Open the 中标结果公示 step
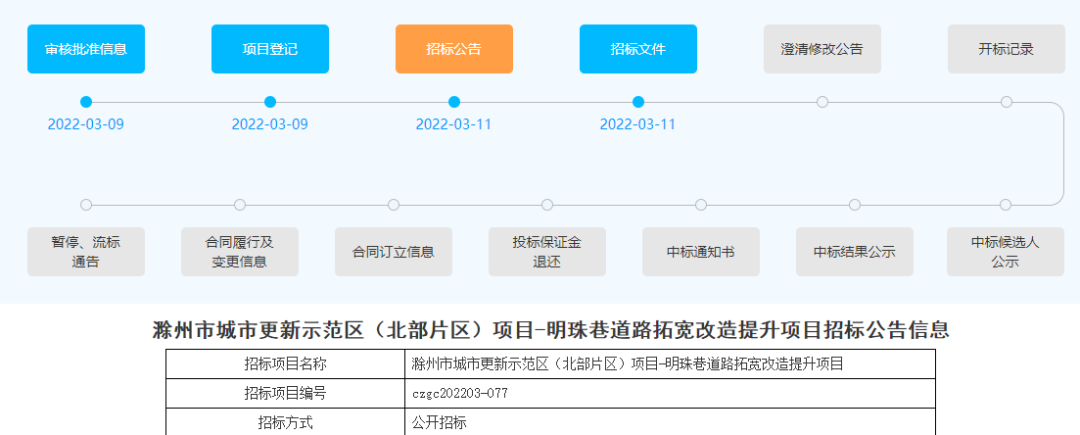Screen dimensions: 1080x435 coord(854,252)
